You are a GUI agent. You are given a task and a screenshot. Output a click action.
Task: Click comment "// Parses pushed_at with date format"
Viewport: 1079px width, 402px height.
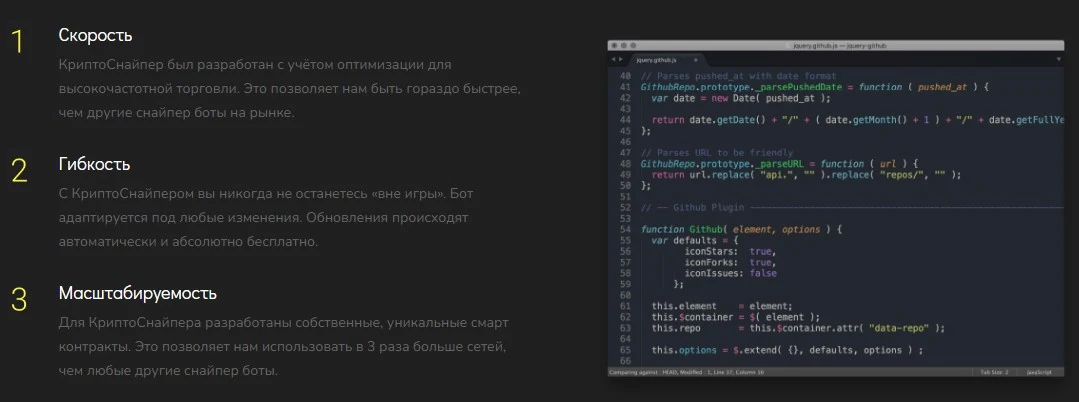(738, 76)
